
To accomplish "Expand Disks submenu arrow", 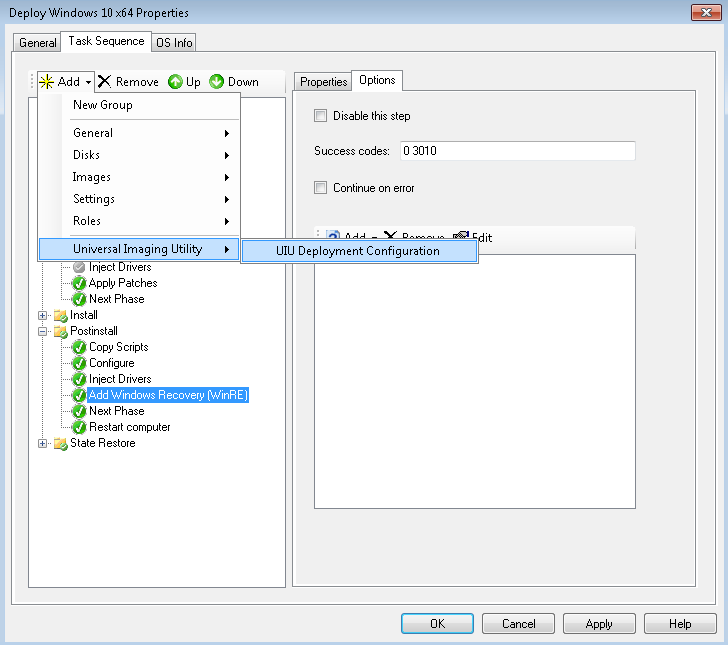I will click(x=227, y=156).
